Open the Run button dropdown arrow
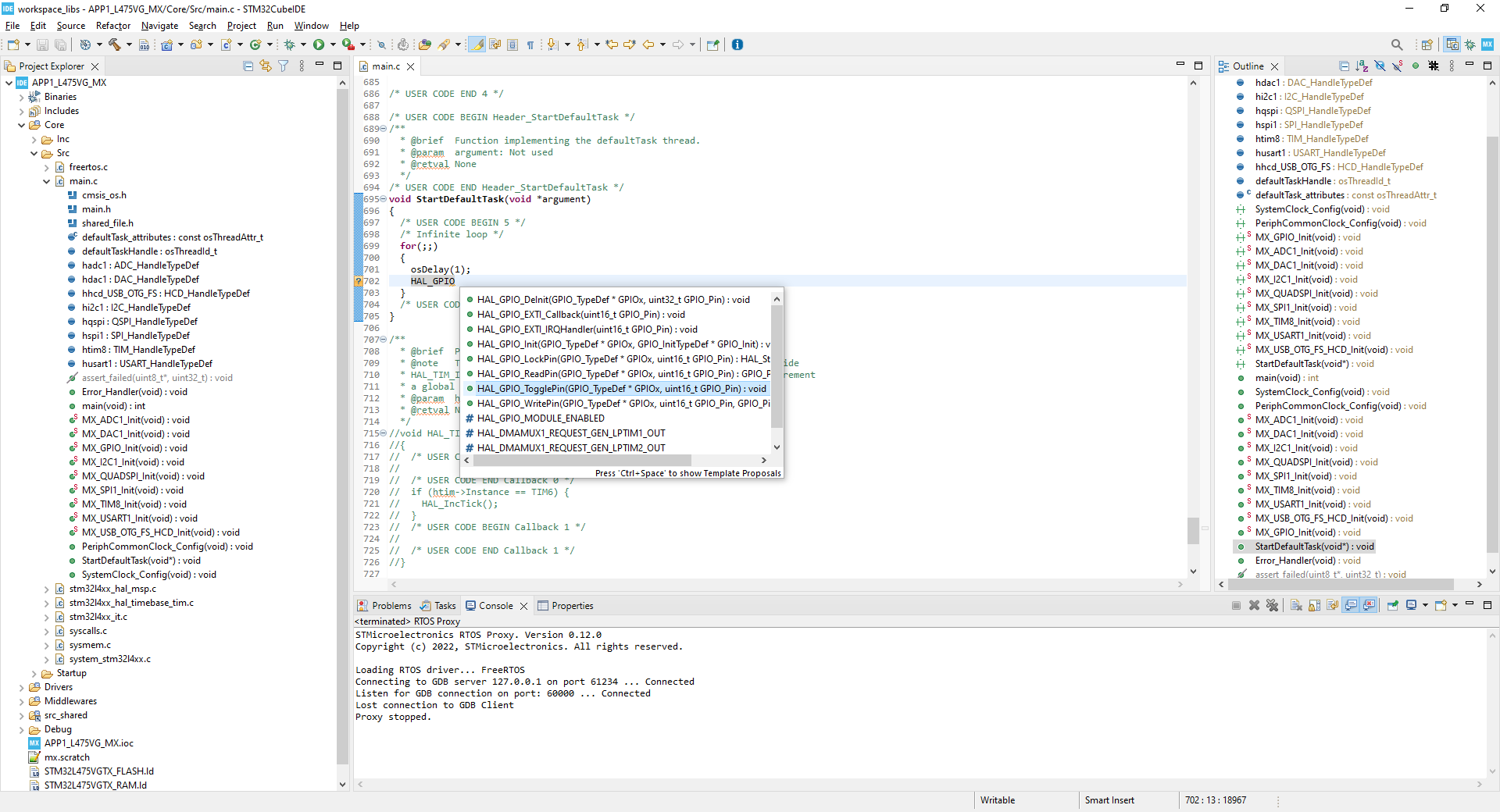The width and height of the screenshot is (1500, 812). (x=333, y=45)
